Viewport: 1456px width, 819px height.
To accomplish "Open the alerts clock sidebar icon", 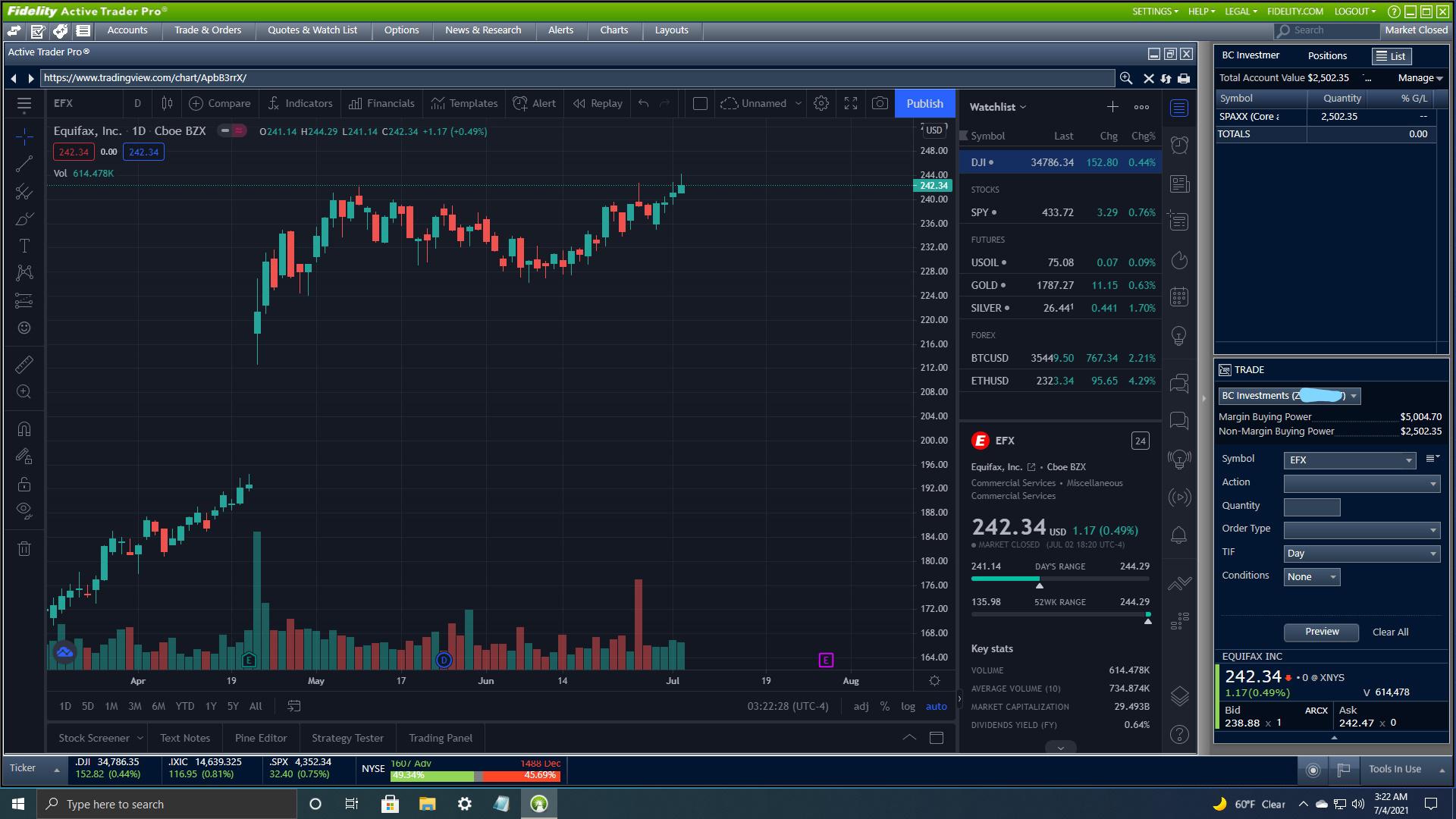I will pyautogui.click(x=1179, y=146).
